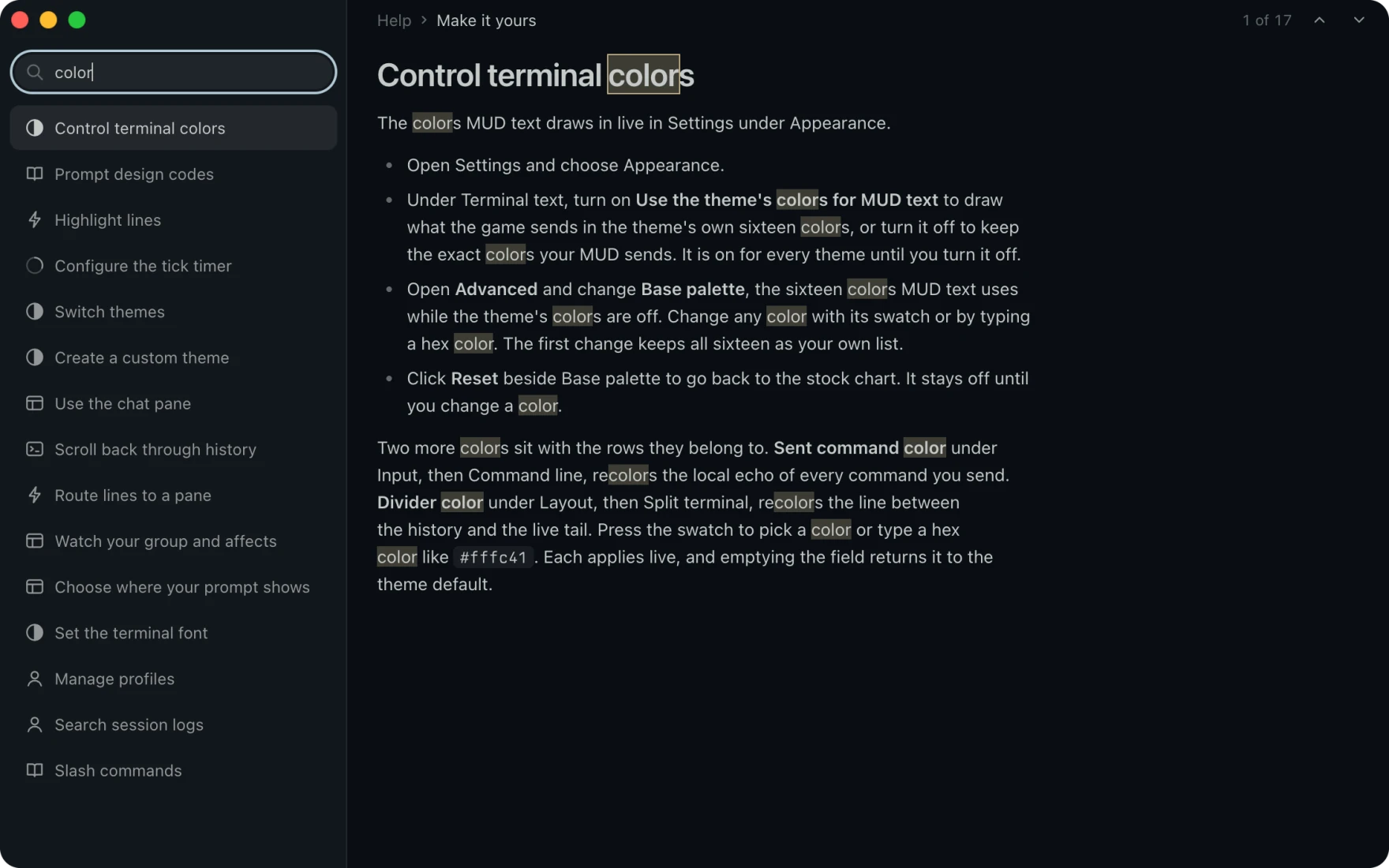Click the search field containing color
This screenshot has width=1389, height=868.
[174, 72]
